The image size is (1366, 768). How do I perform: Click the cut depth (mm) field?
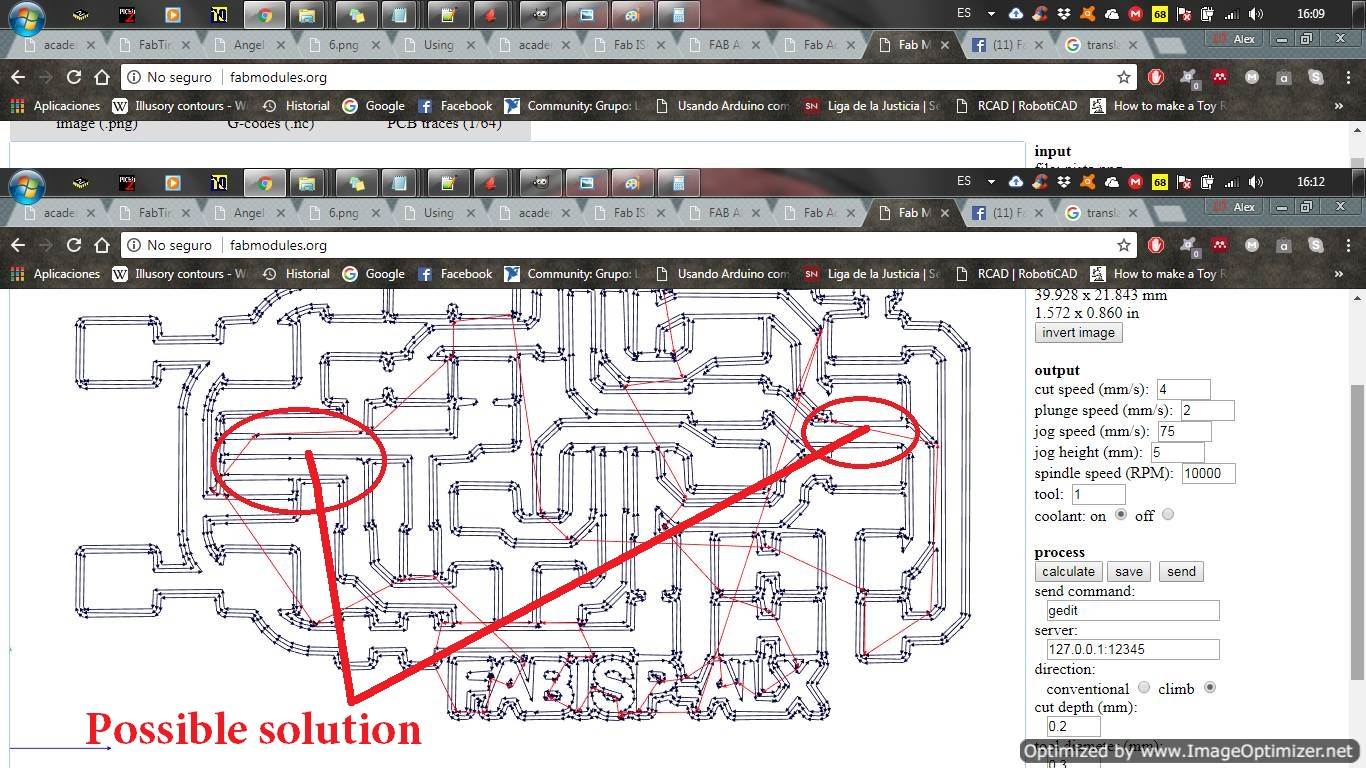point(1073,726)
